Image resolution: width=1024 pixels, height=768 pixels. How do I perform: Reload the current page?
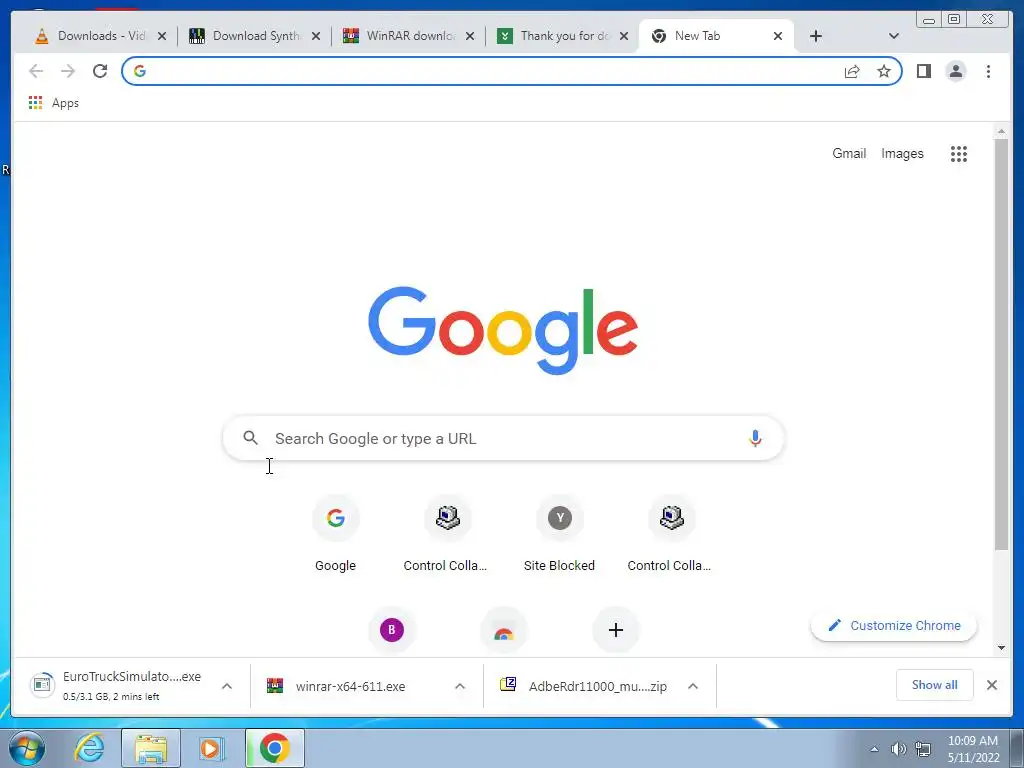tap(100, 71)
